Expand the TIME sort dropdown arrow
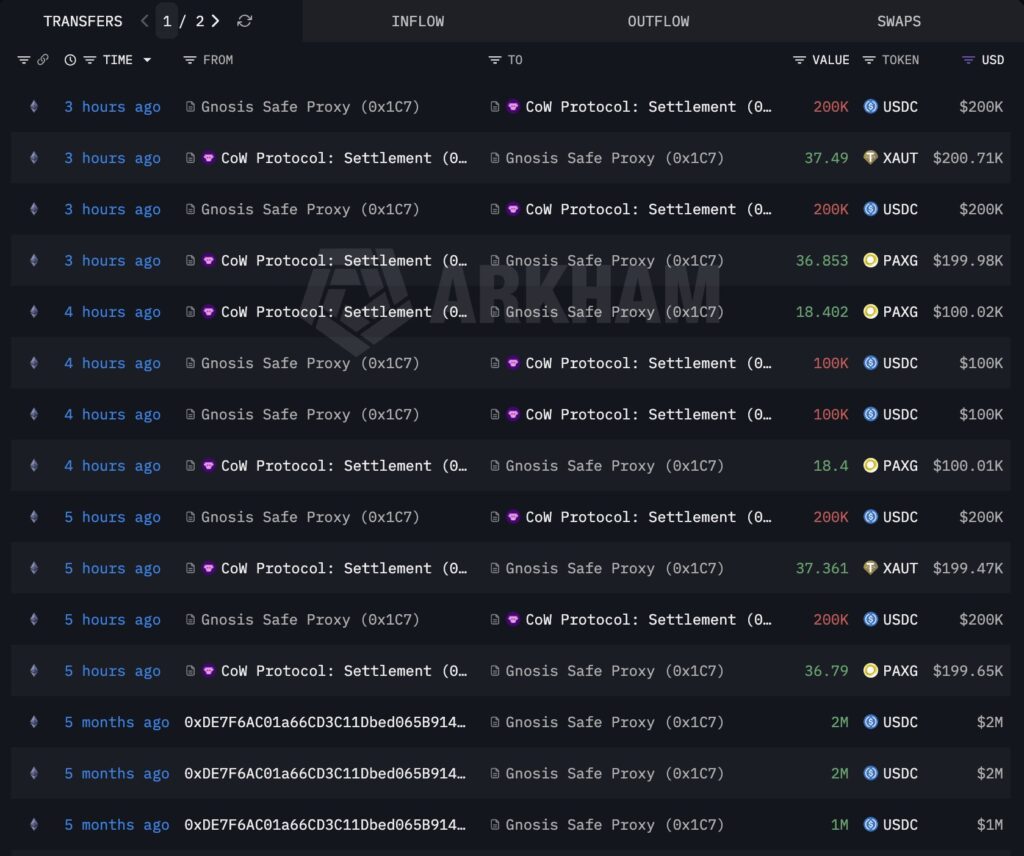Screen dimensions: 1024x856 tap(148, 60)
